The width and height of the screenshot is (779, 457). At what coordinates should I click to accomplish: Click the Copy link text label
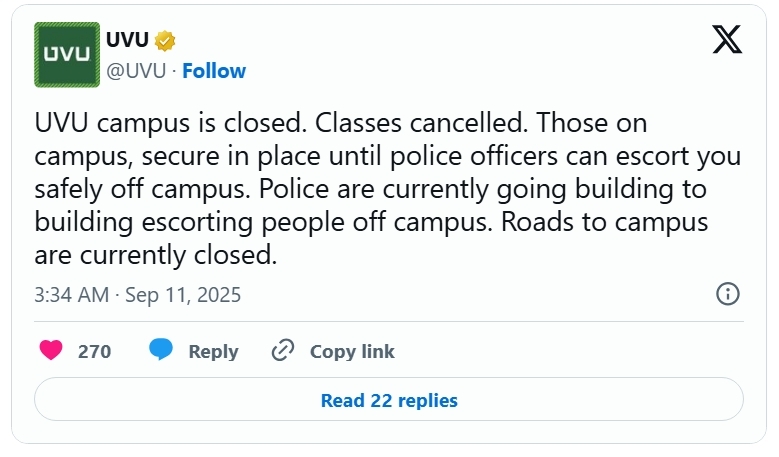click(352, 352)
